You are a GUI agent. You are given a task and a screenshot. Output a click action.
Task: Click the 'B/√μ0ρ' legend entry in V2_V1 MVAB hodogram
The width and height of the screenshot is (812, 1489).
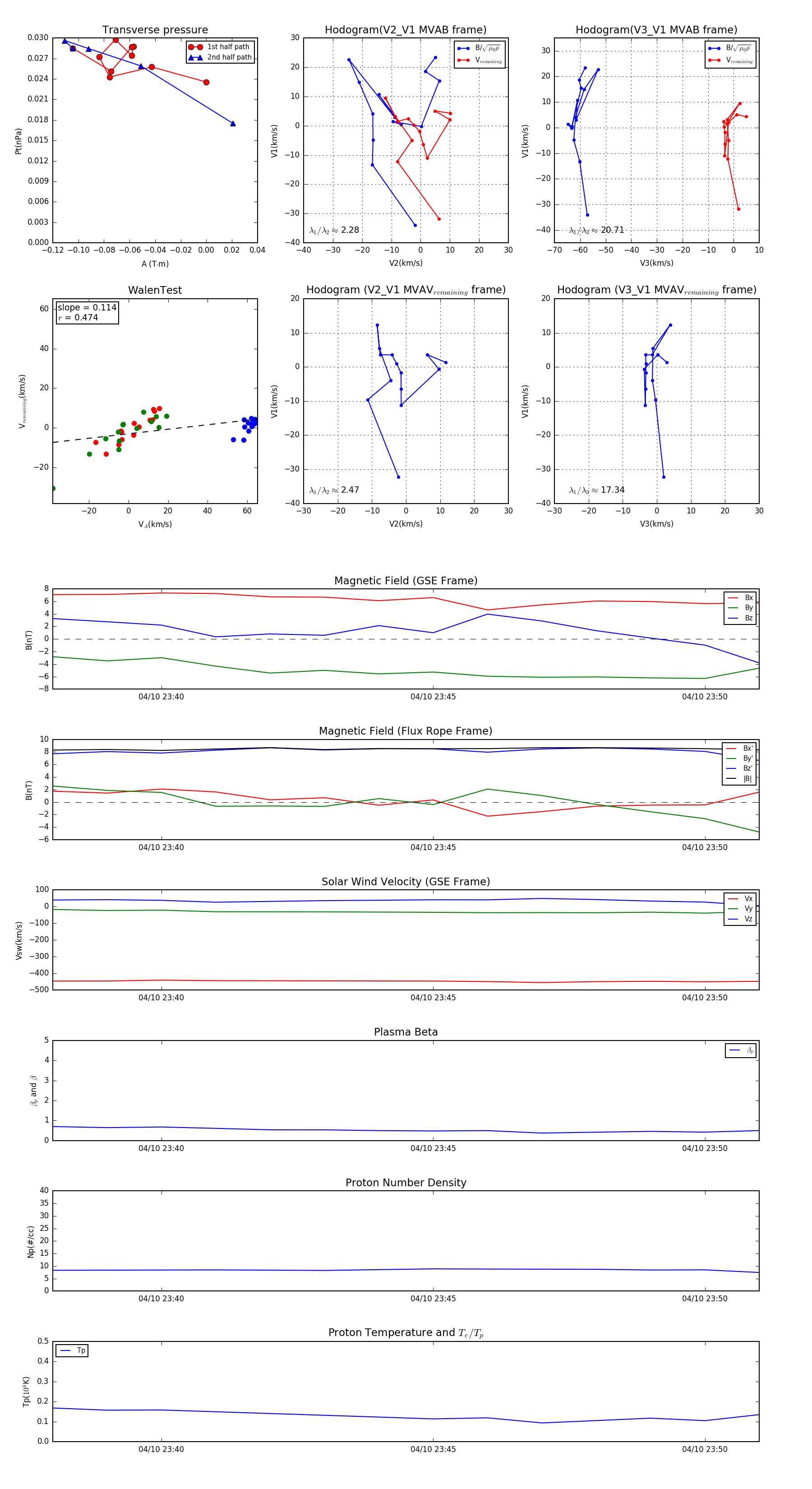pyautogui.click(x=479, y=49)
